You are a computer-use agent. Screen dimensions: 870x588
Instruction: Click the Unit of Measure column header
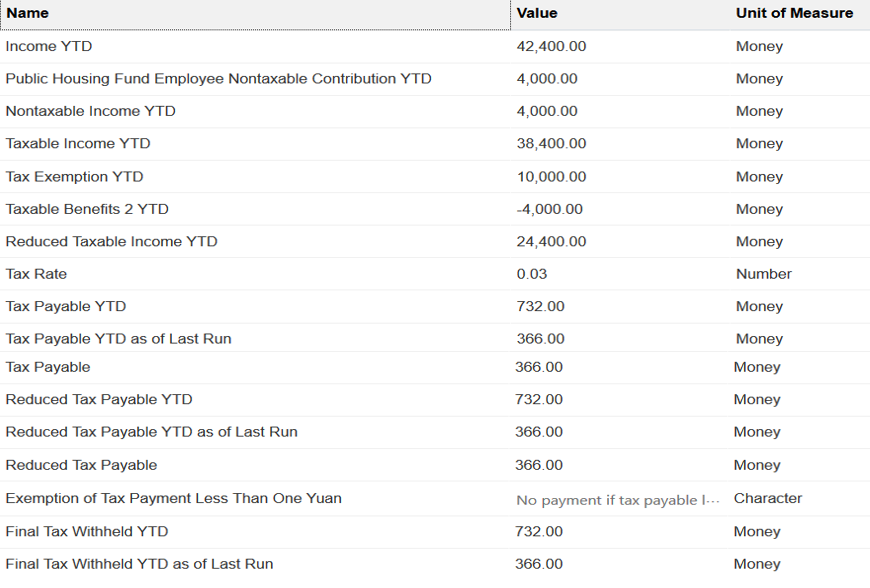click(x=794, y=13)
